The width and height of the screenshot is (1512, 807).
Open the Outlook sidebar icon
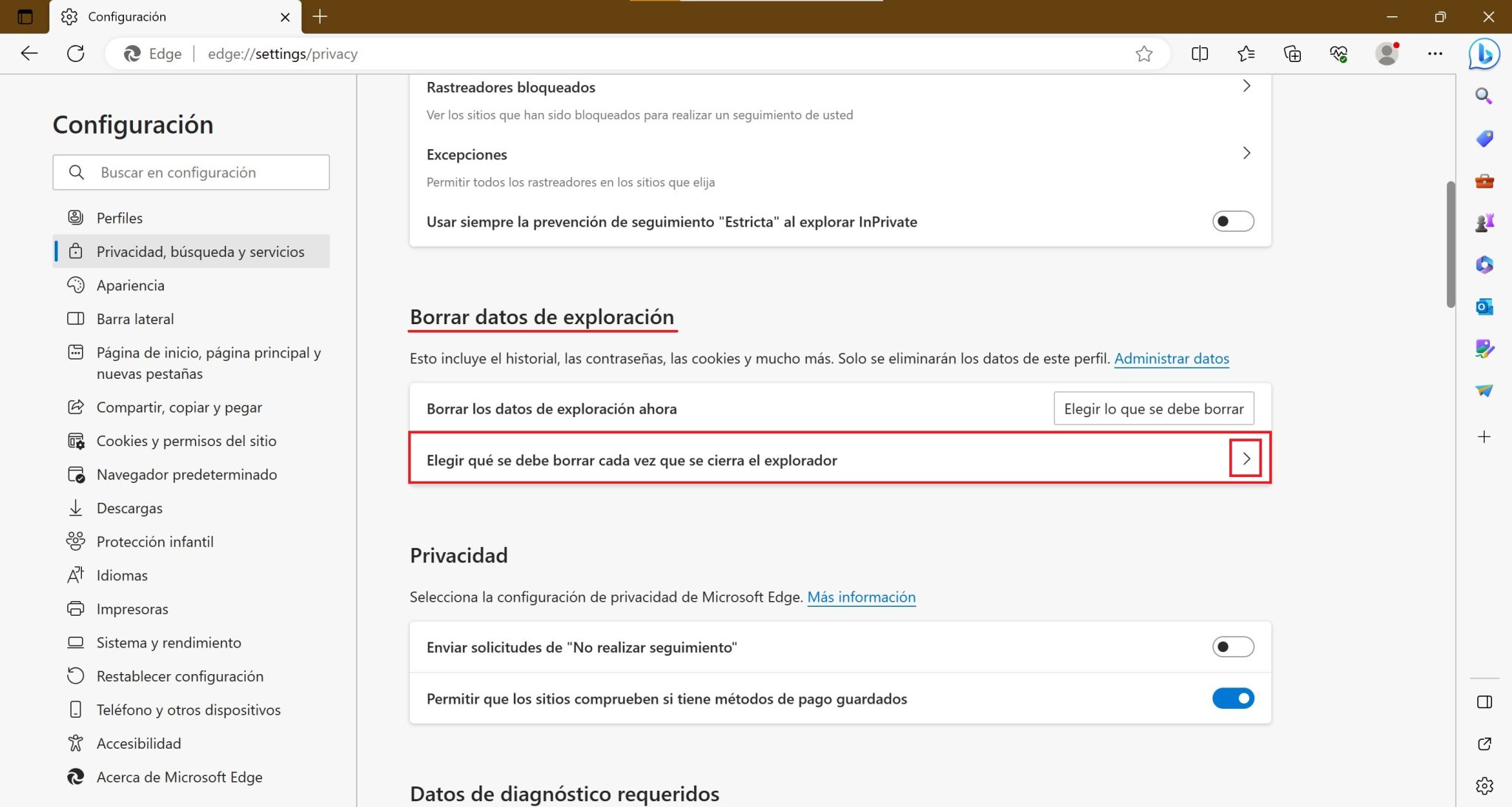(1484, 307)
